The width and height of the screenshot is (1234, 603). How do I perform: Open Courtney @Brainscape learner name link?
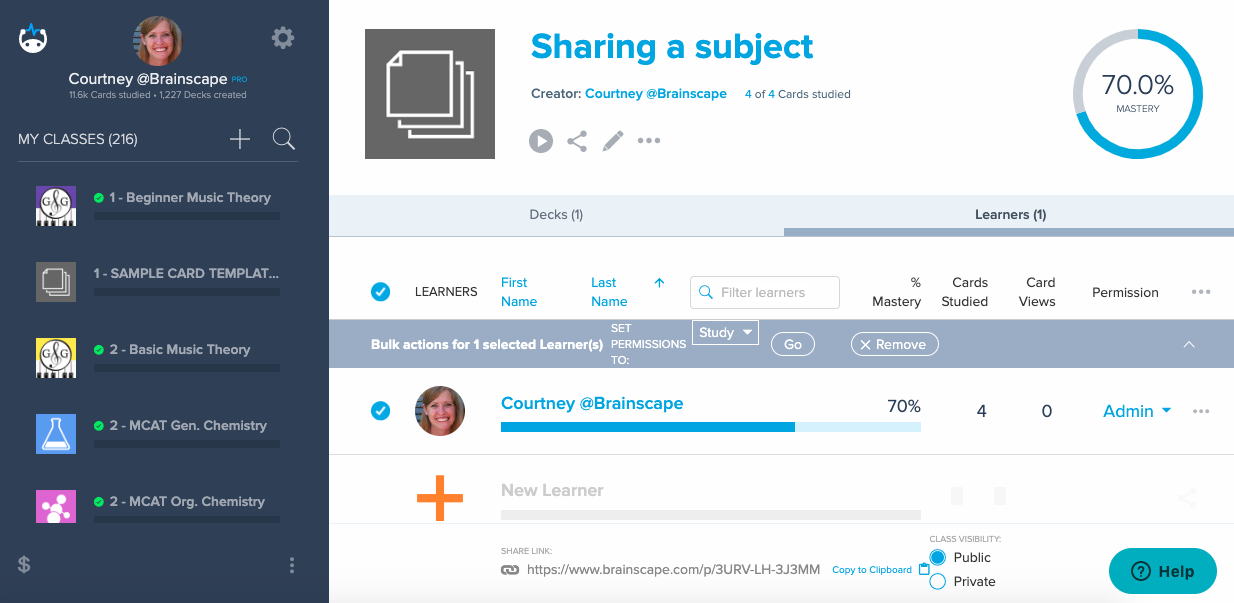[592, 404]
